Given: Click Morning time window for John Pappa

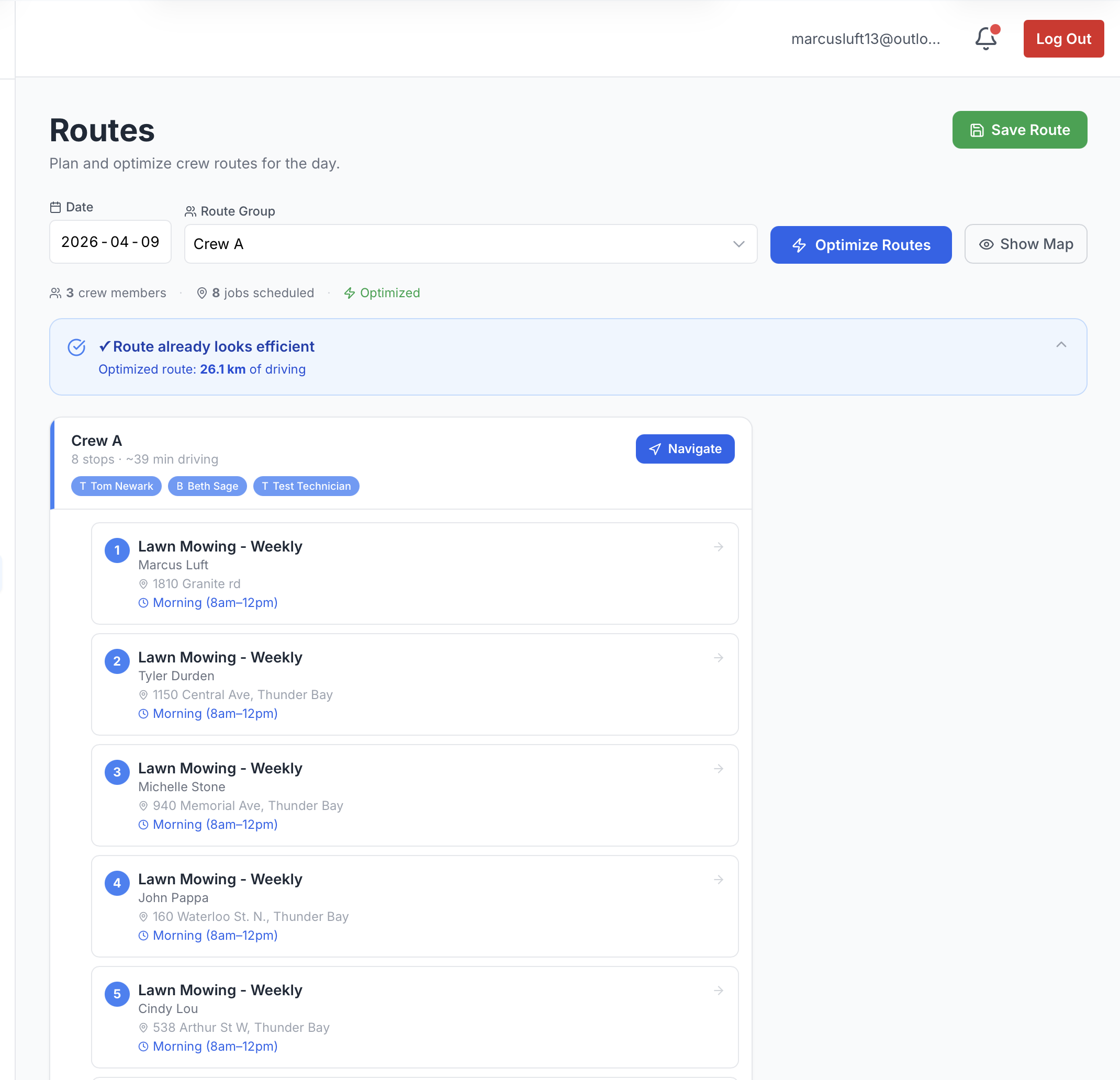Looking at the screenshot, I should 215,935.
